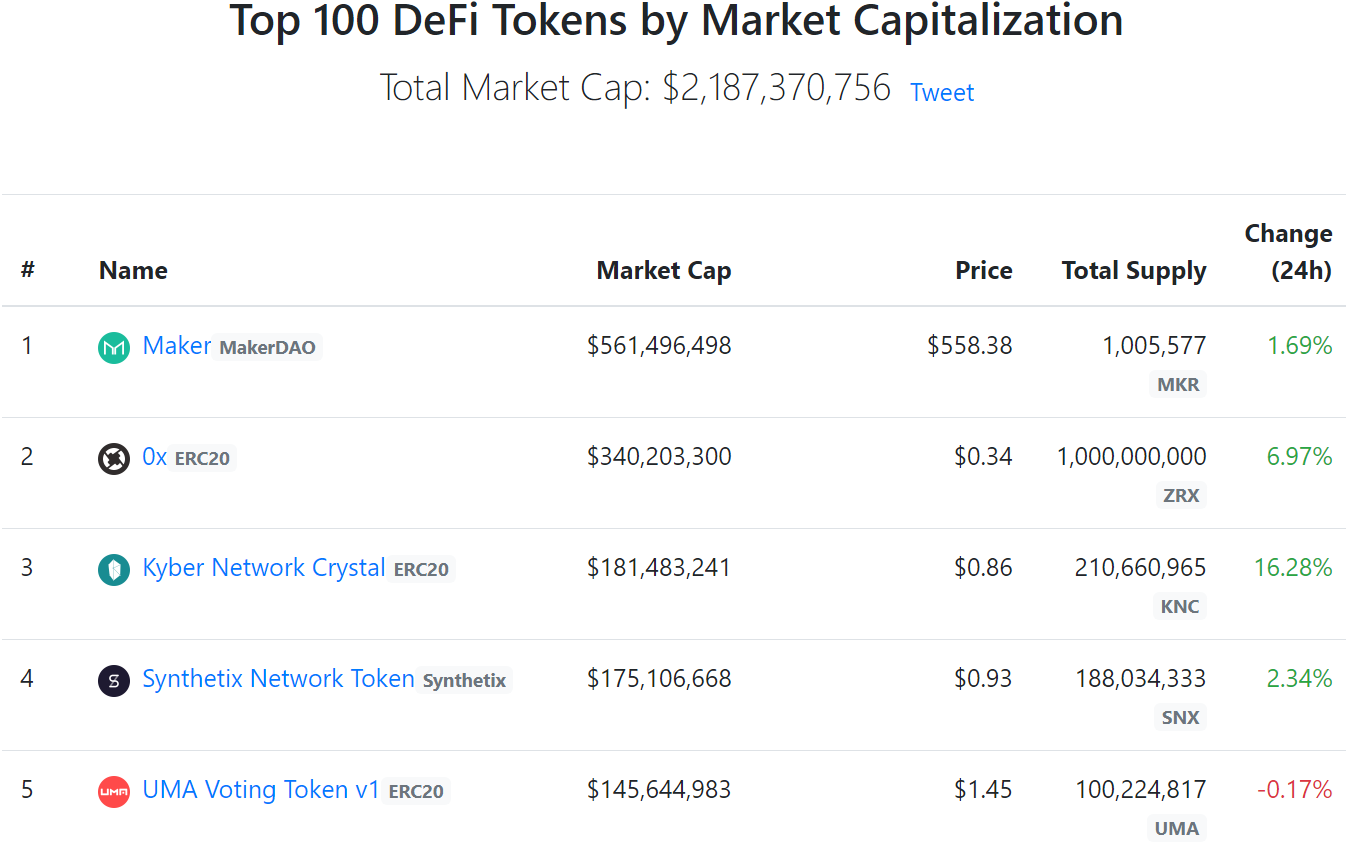Click the Synthetix badge next to Synthetix Network Token
This screenshot has height=843, width=1346.
pos(463,680)
